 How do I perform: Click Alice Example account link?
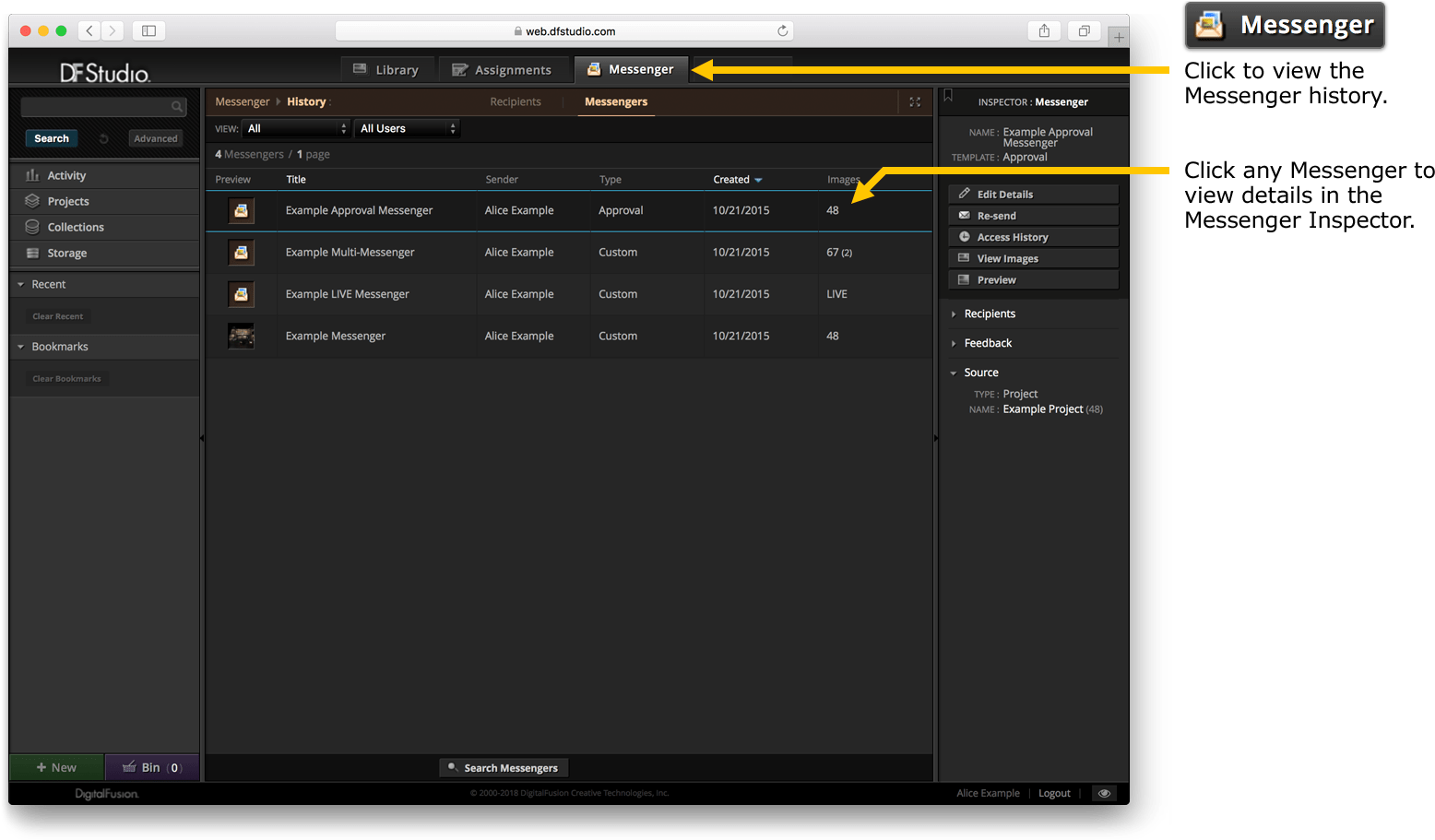coord(988,793)
